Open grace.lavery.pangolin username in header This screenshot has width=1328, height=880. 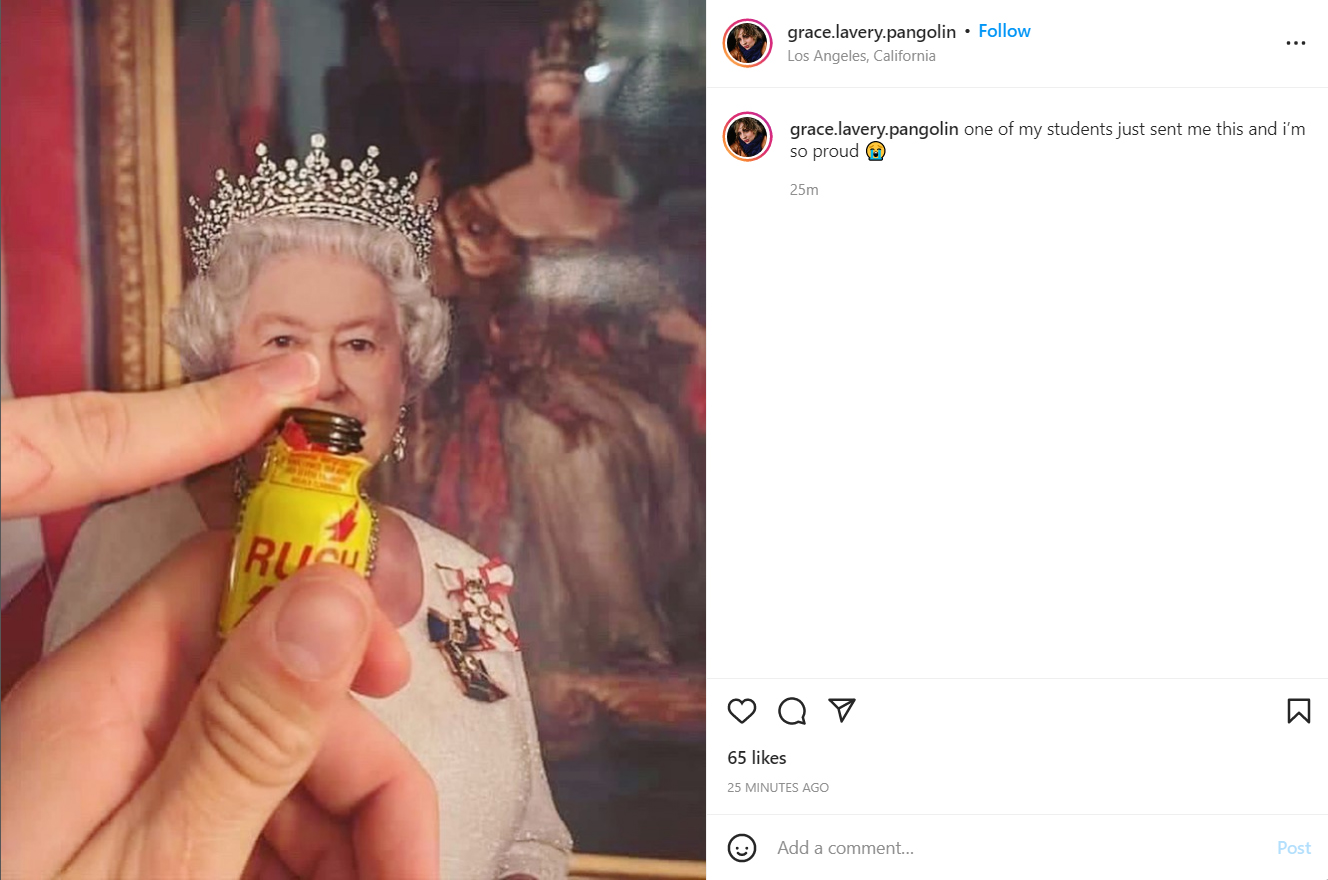point(871,32)
